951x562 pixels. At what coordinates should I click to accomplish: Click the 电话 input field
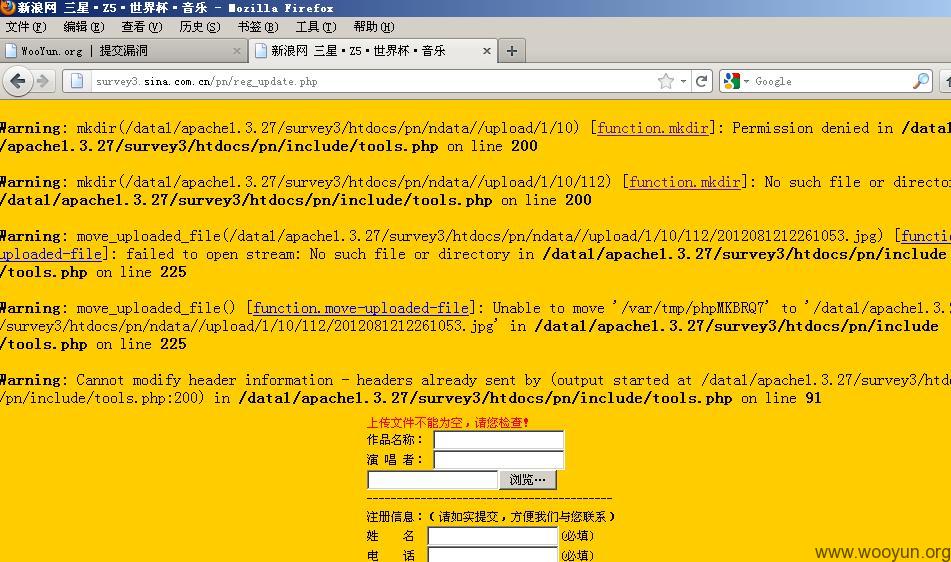(492, 554)
